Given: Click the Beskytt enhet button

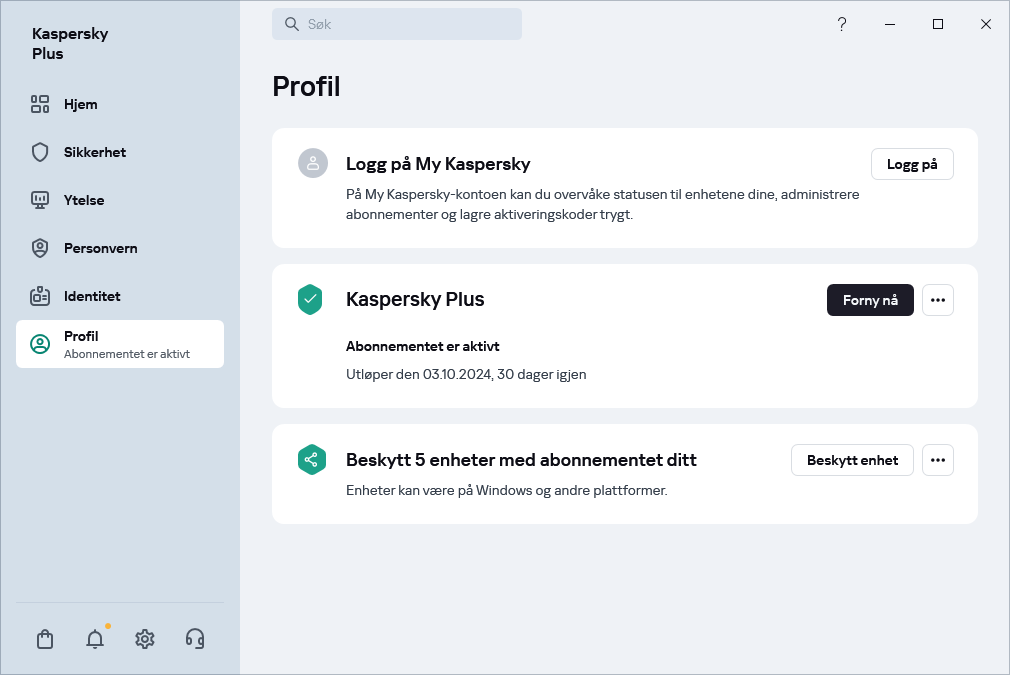Looking at the screenshot, I should (852, 460).
